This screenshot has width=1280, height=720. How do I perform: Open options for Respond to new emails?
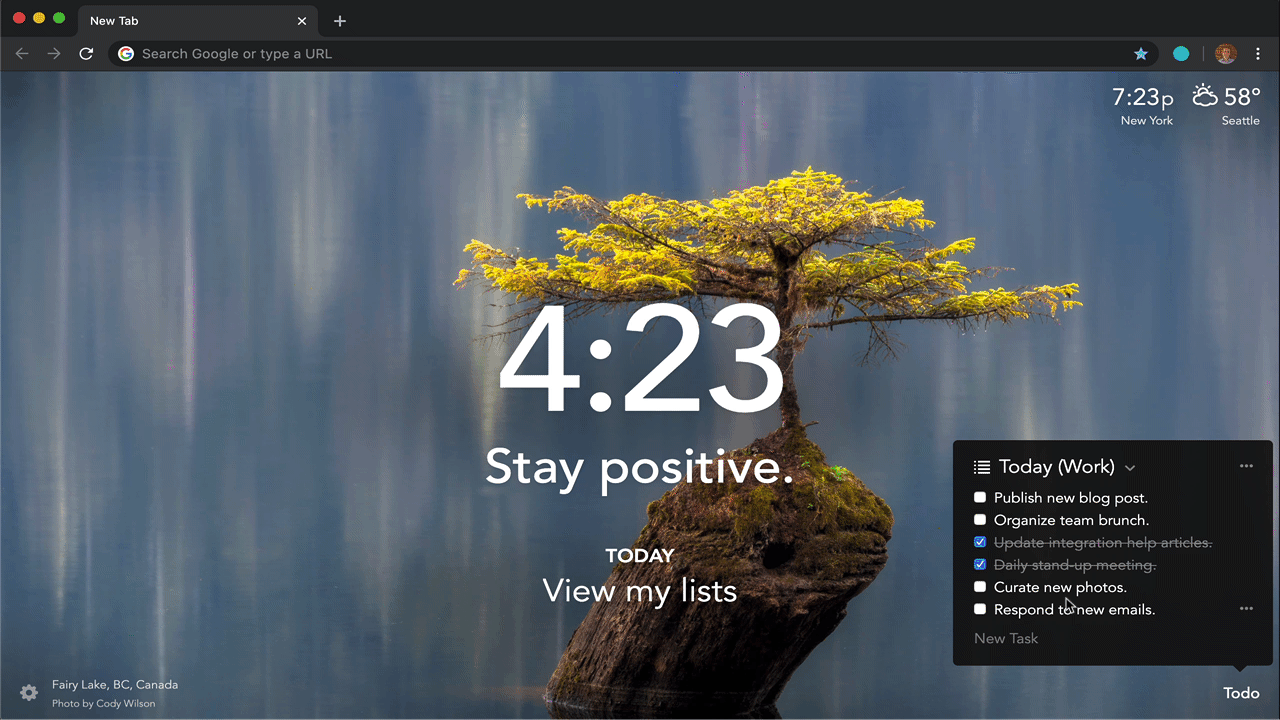coord(1246,608)
